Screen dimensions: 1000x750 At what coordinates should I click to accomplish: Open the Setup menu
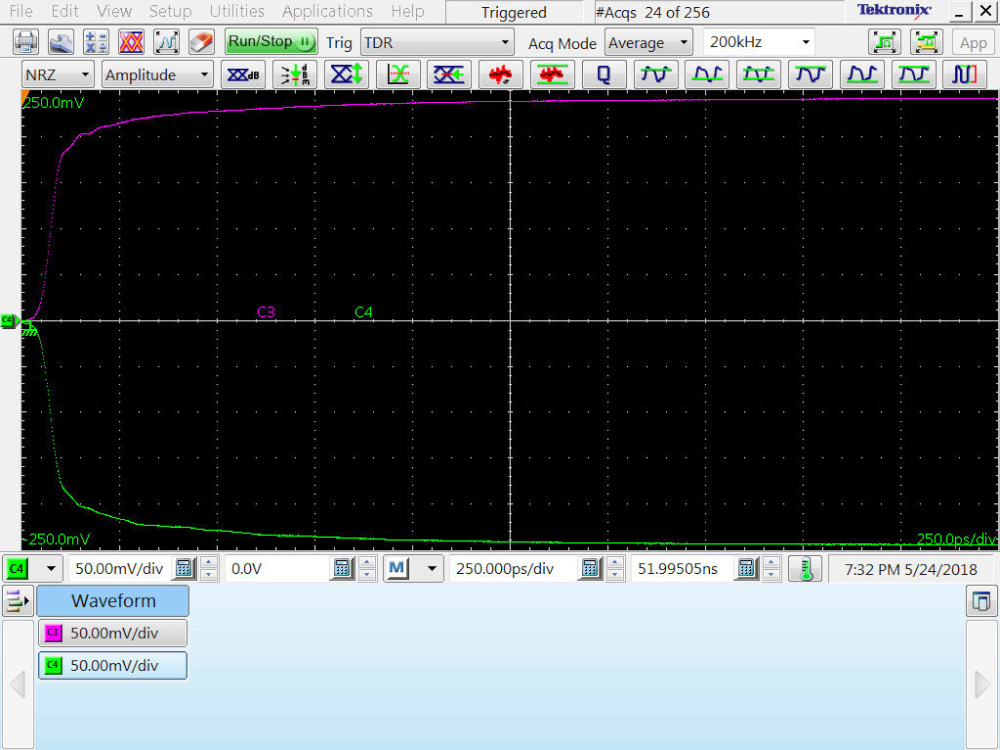pos(170,11)
